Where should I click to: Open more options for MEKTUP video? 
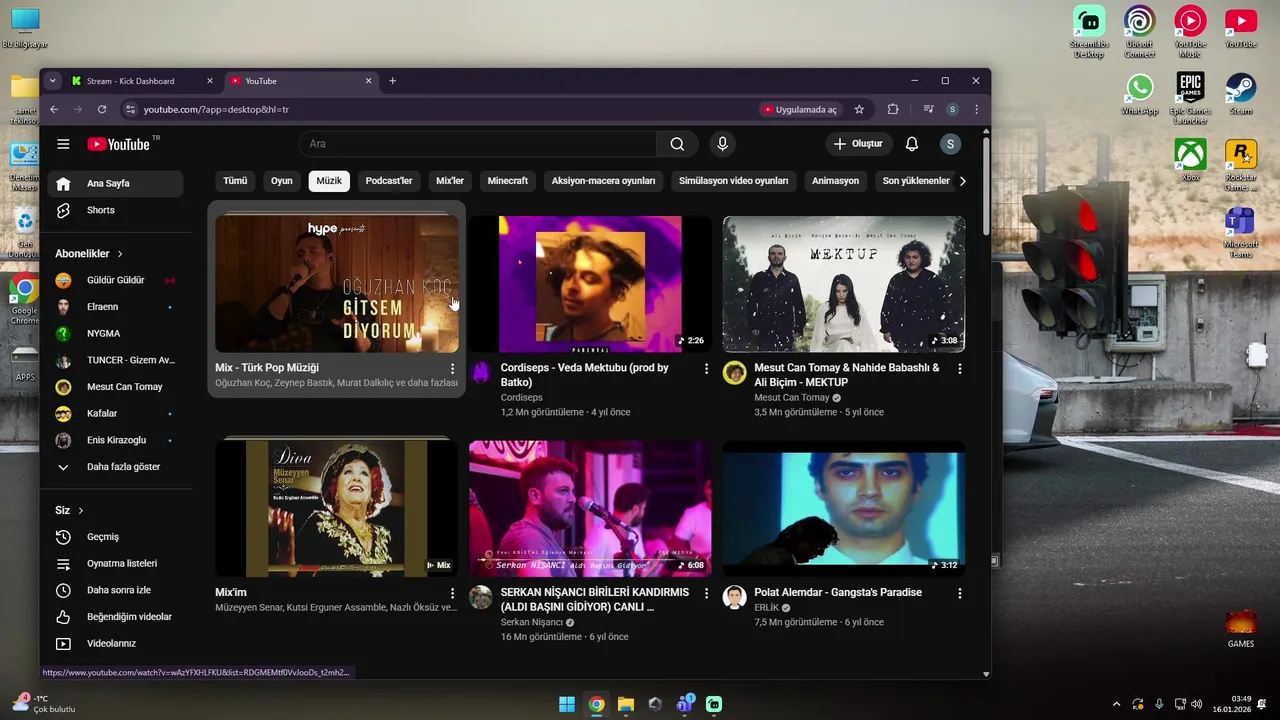coord(960,369)
